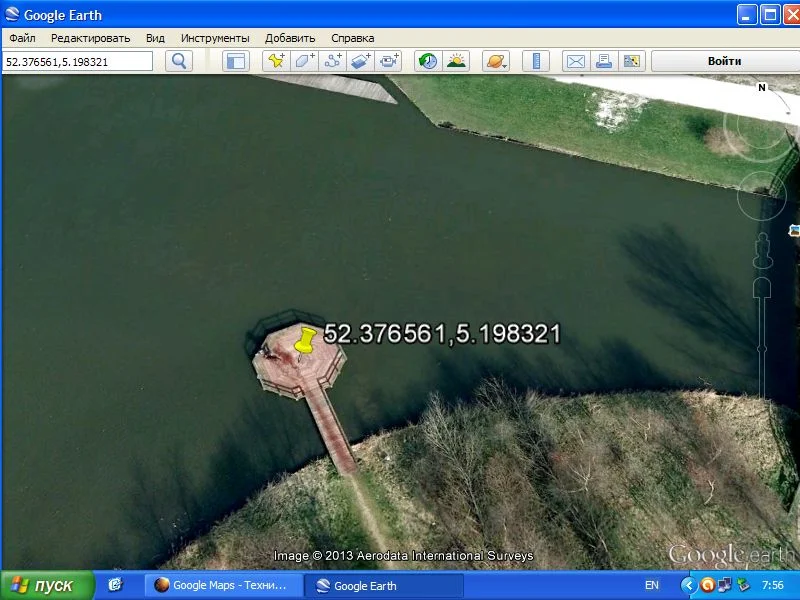Open the Вид menu
The image size is (800, 600).
click(x=155, y=38)
